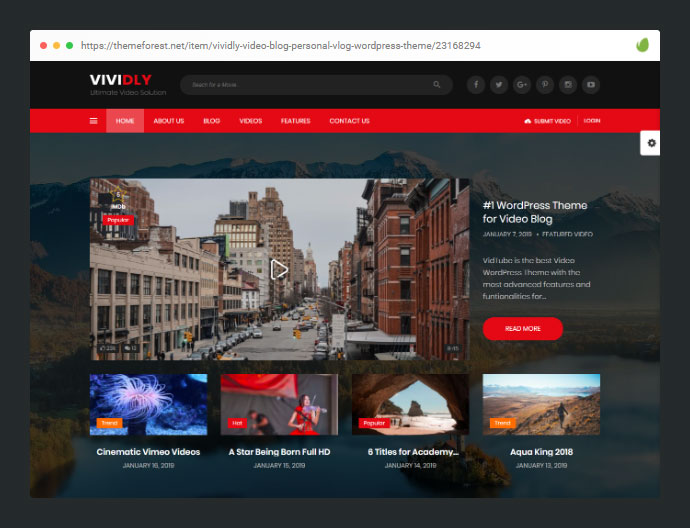Click the likes counter on featured video
This screenshot has width=690, height=528.
point(108,348)
